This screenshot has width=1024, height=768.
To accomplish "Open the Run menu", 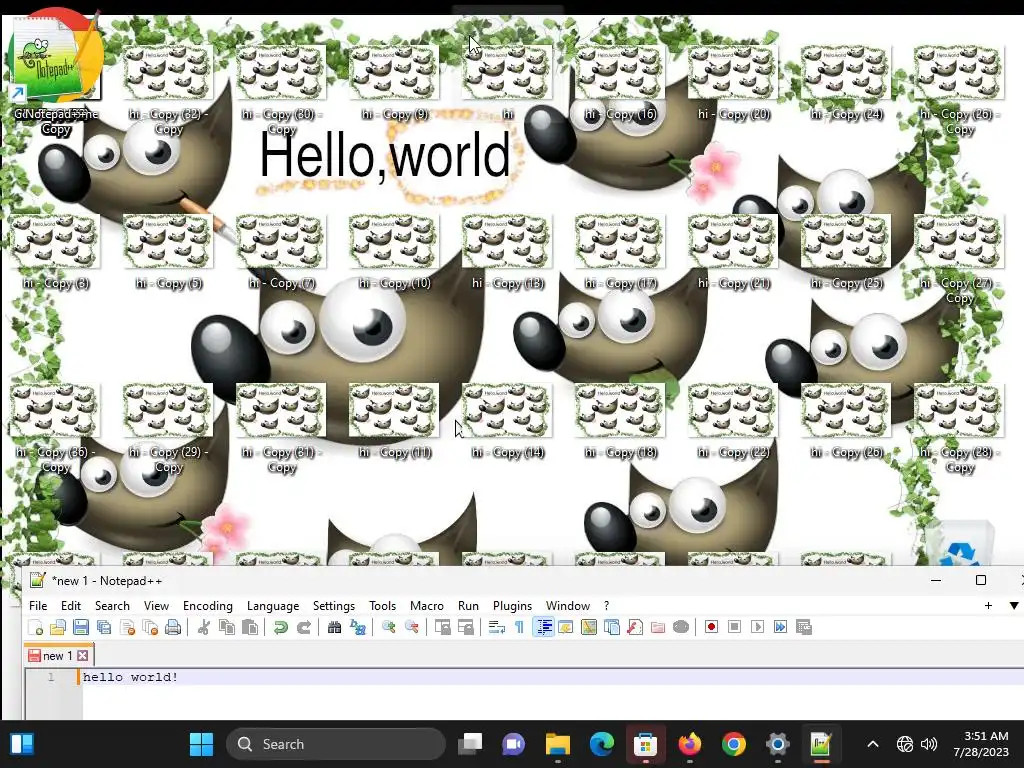I will pyautogui.click(x=468, y=606).
